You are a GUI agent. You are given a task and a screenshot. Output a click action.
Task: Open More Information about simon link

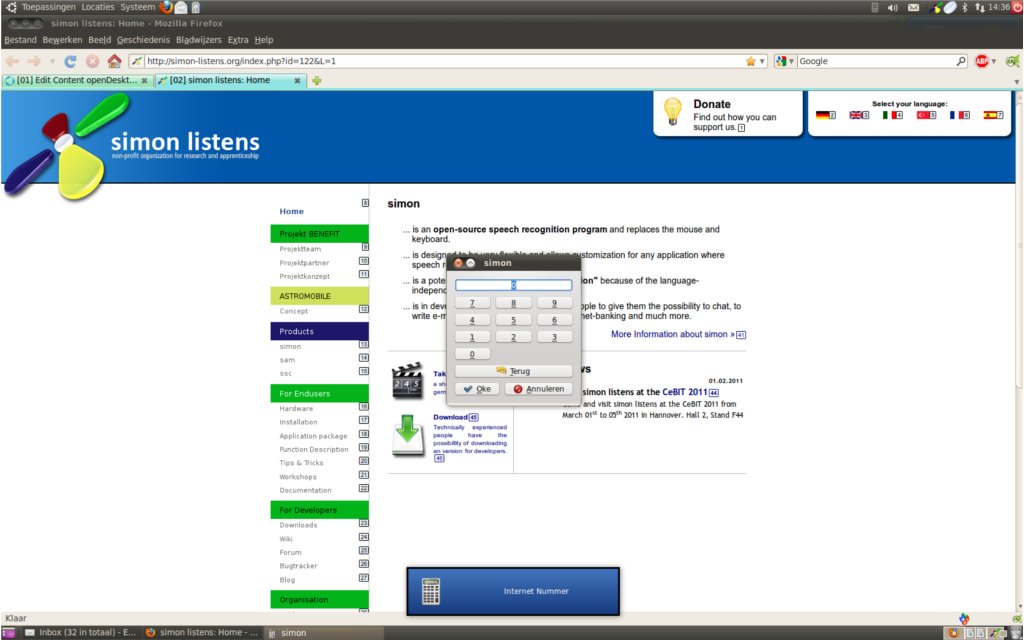(673, 334)
